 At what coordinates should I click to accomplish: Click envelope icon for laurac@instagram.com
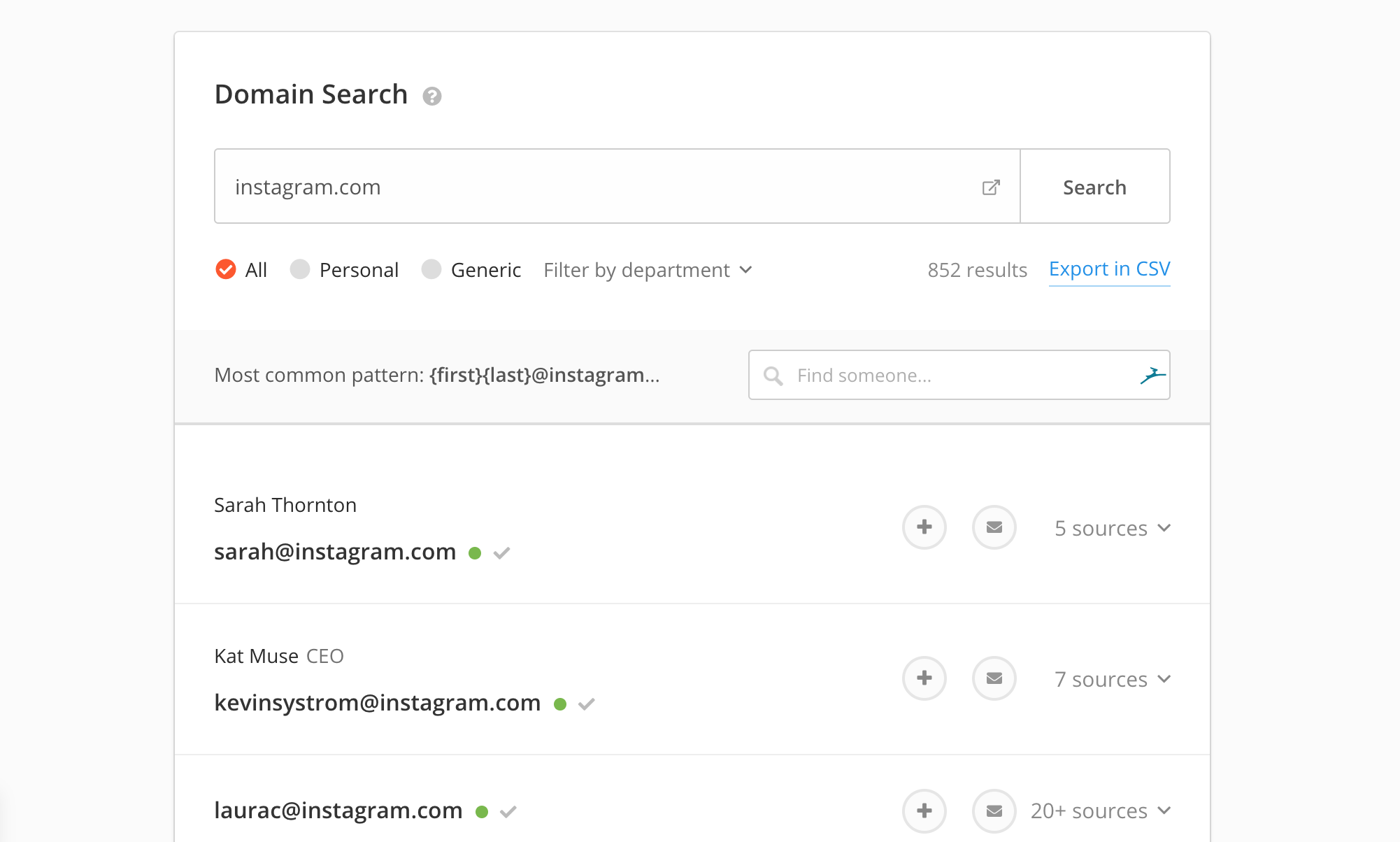click(994, 811)
